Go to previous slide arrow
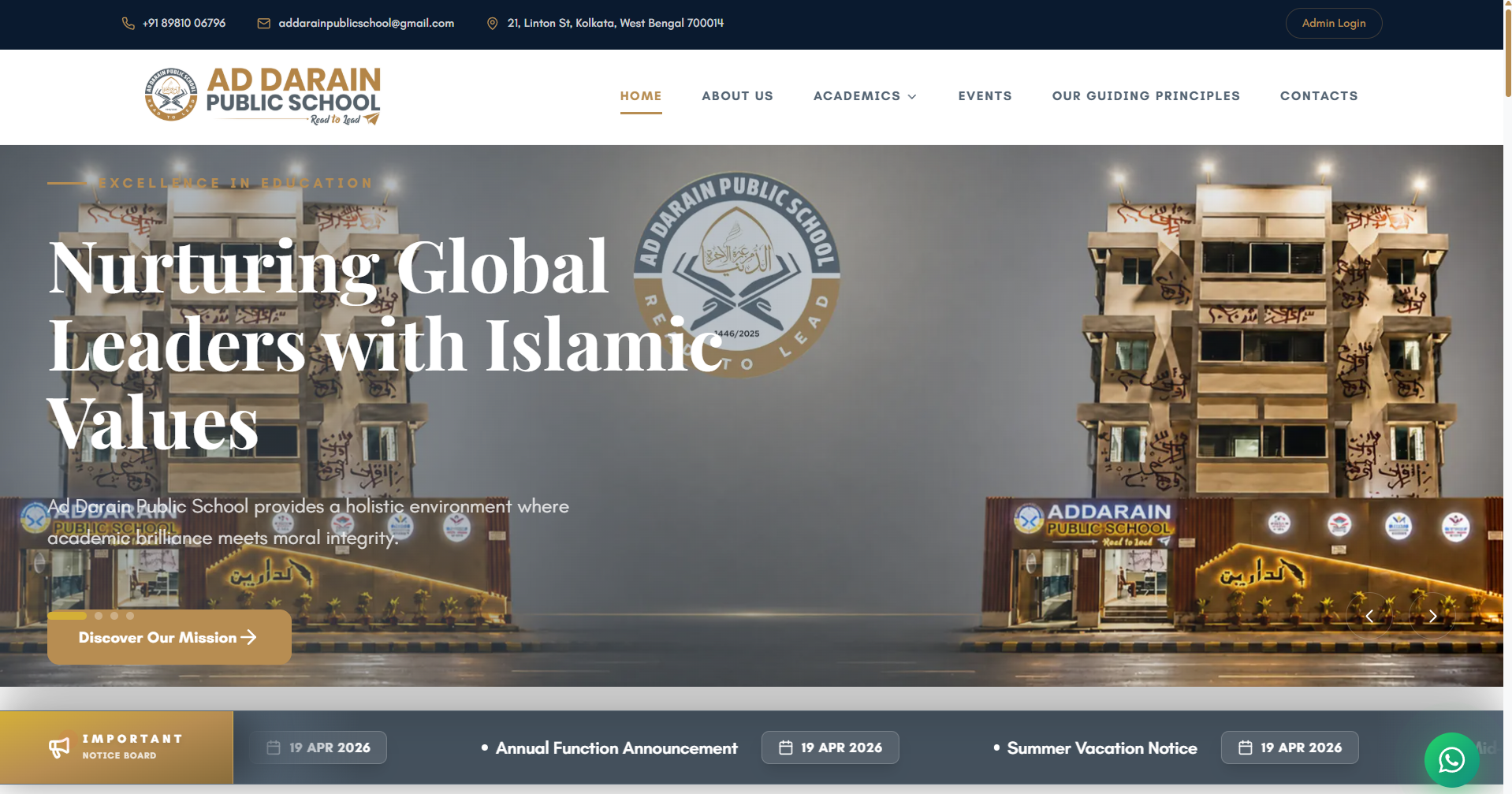Viewport: 1512px width, 794px height. [1369, 616]
